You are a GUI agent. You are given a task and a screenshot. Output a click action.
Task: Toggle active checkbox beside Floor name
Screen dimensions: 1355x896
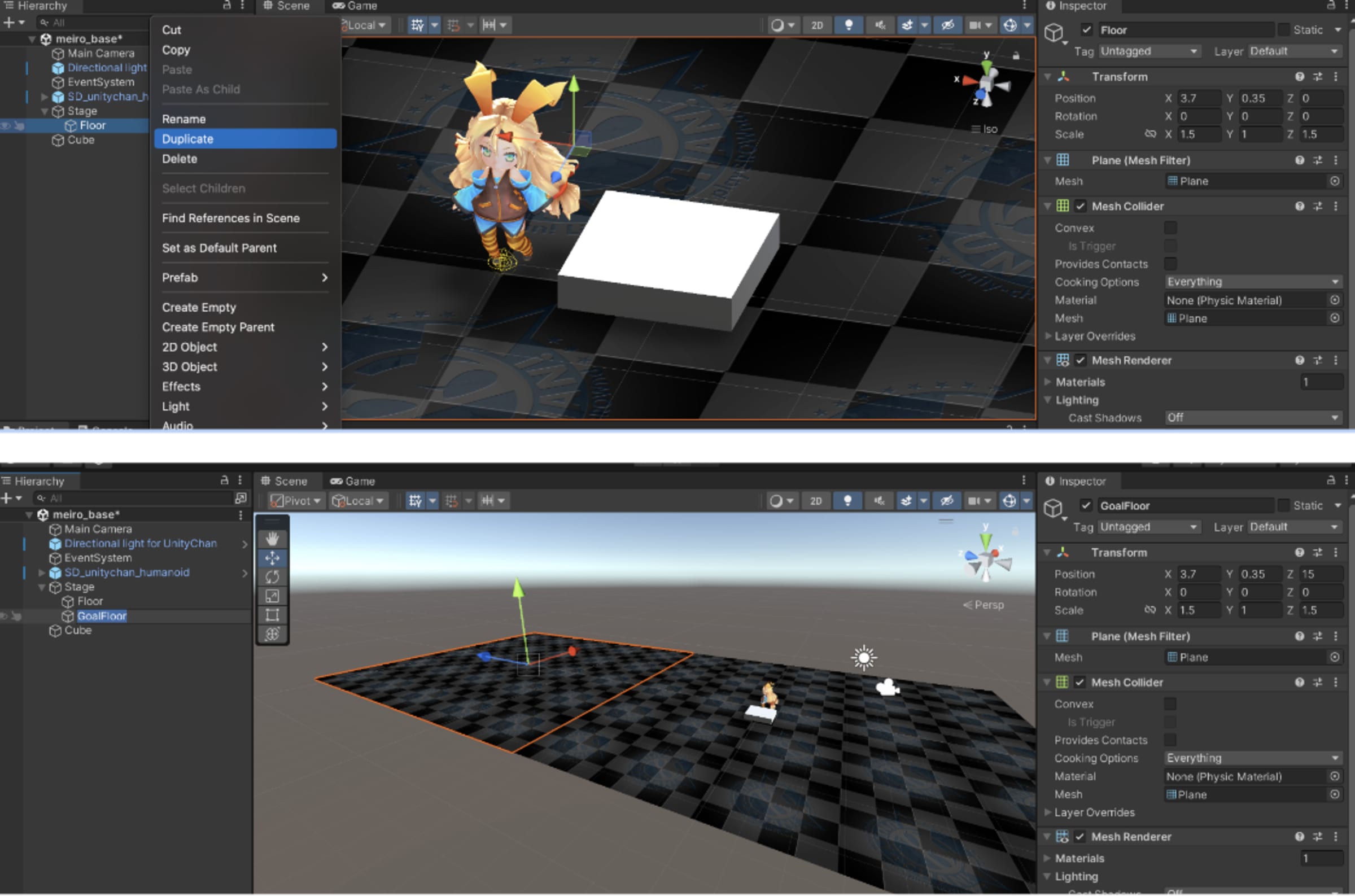[x=1086, y=30]
